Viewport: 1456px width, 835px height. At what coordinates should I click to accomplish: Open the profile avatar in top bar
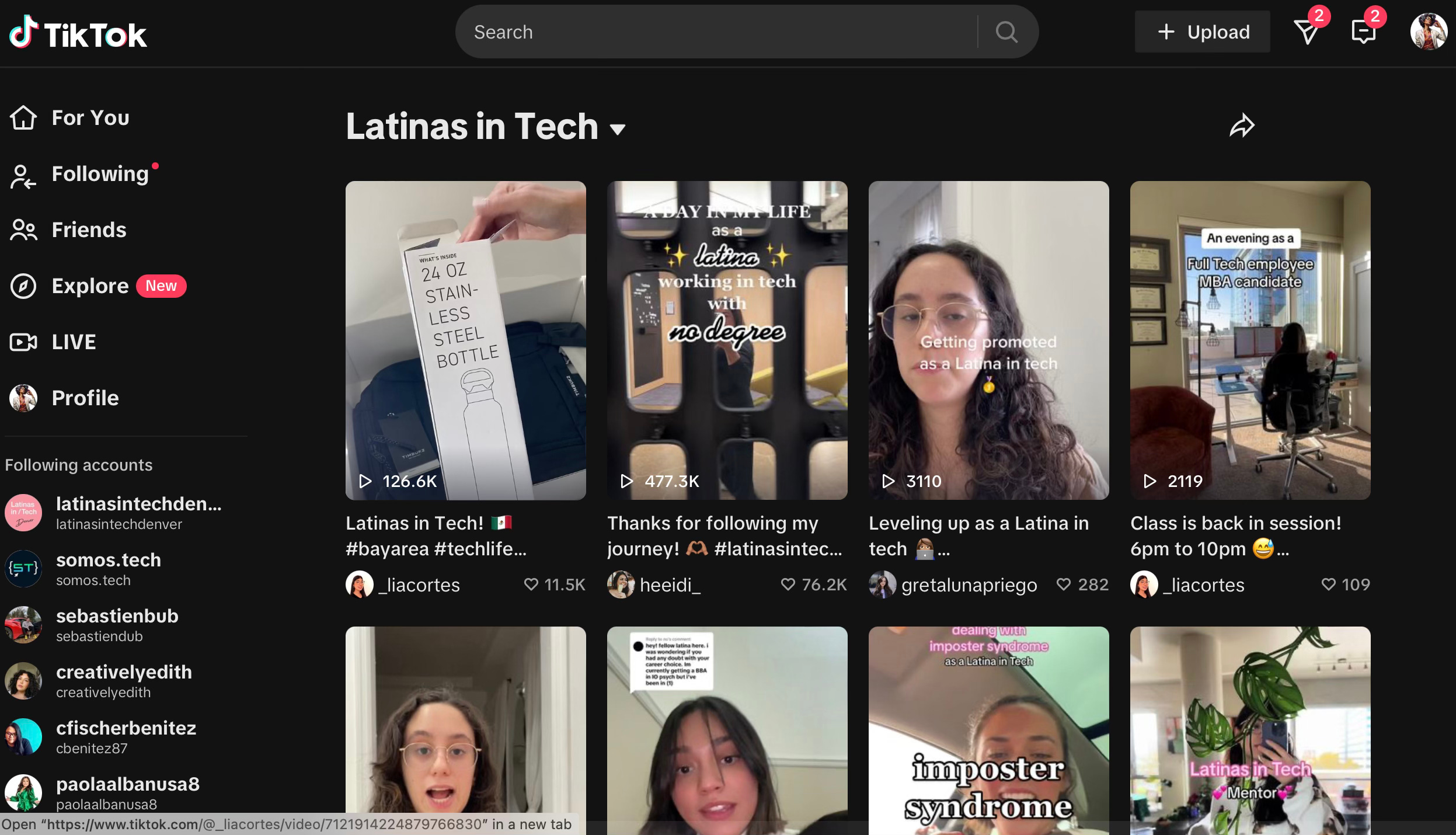1429,32
